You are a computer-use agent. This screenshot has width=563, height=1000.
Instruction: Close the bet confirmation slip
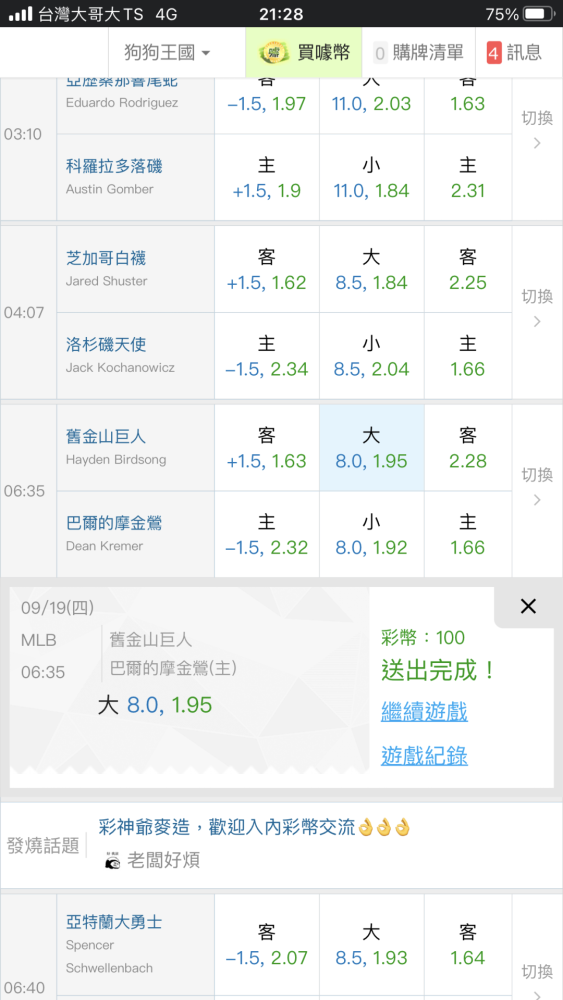[528, 607]
